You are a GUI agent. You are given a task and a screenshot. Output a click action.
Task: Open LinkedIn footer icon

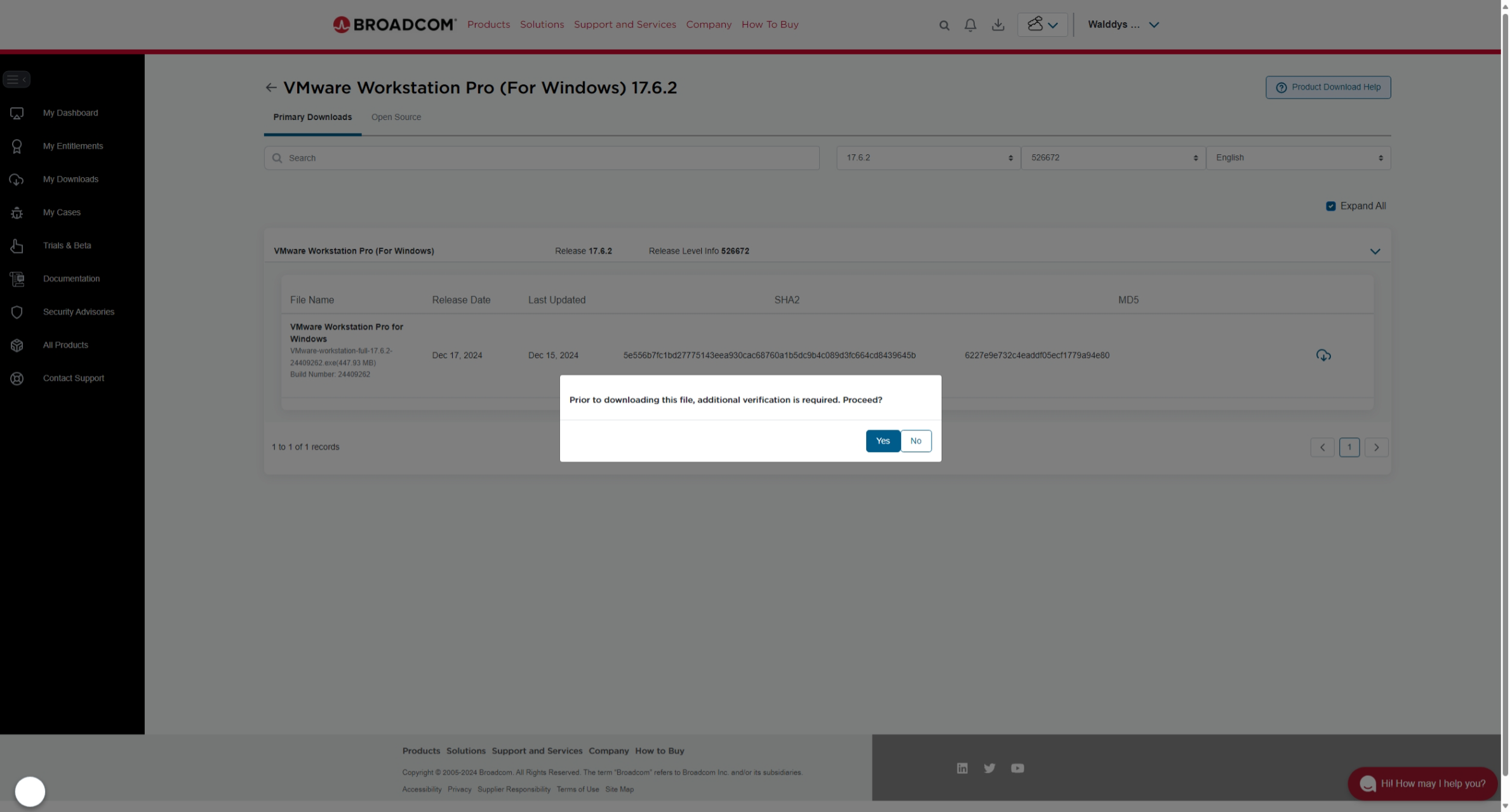coord(962,768)
